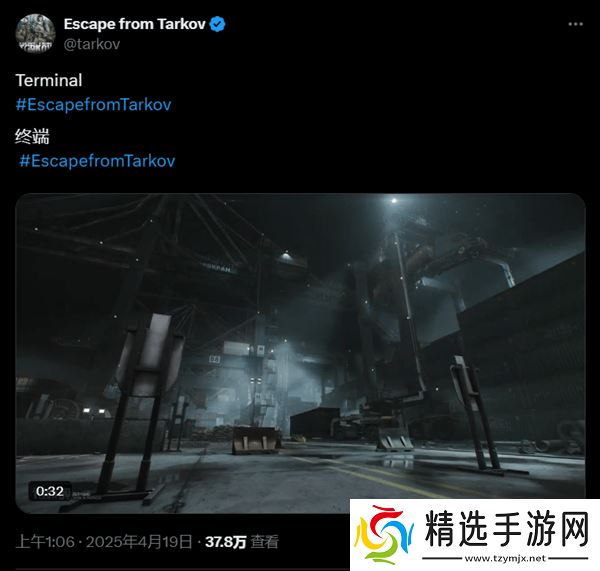Select the Terminal tweet text
600x571 pixels.
coord(49,80)
